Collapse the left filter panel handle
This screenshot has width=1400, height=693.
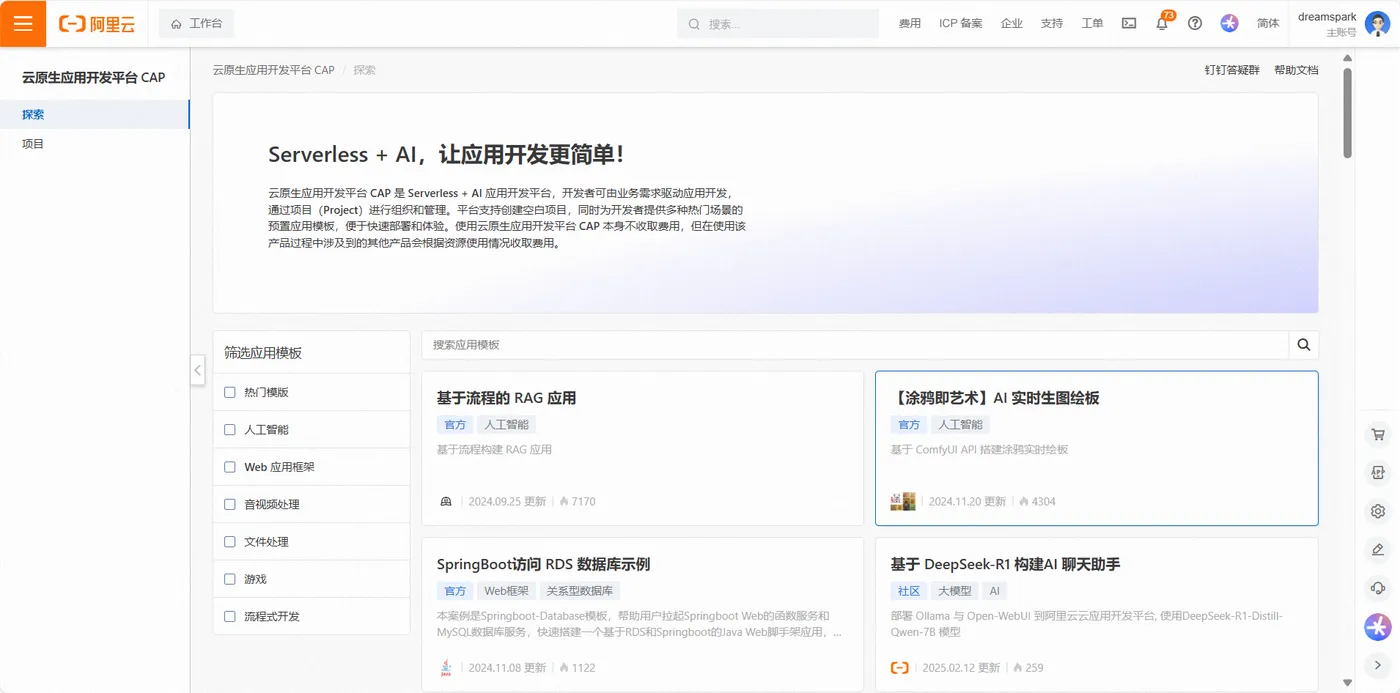click(198, 370)
